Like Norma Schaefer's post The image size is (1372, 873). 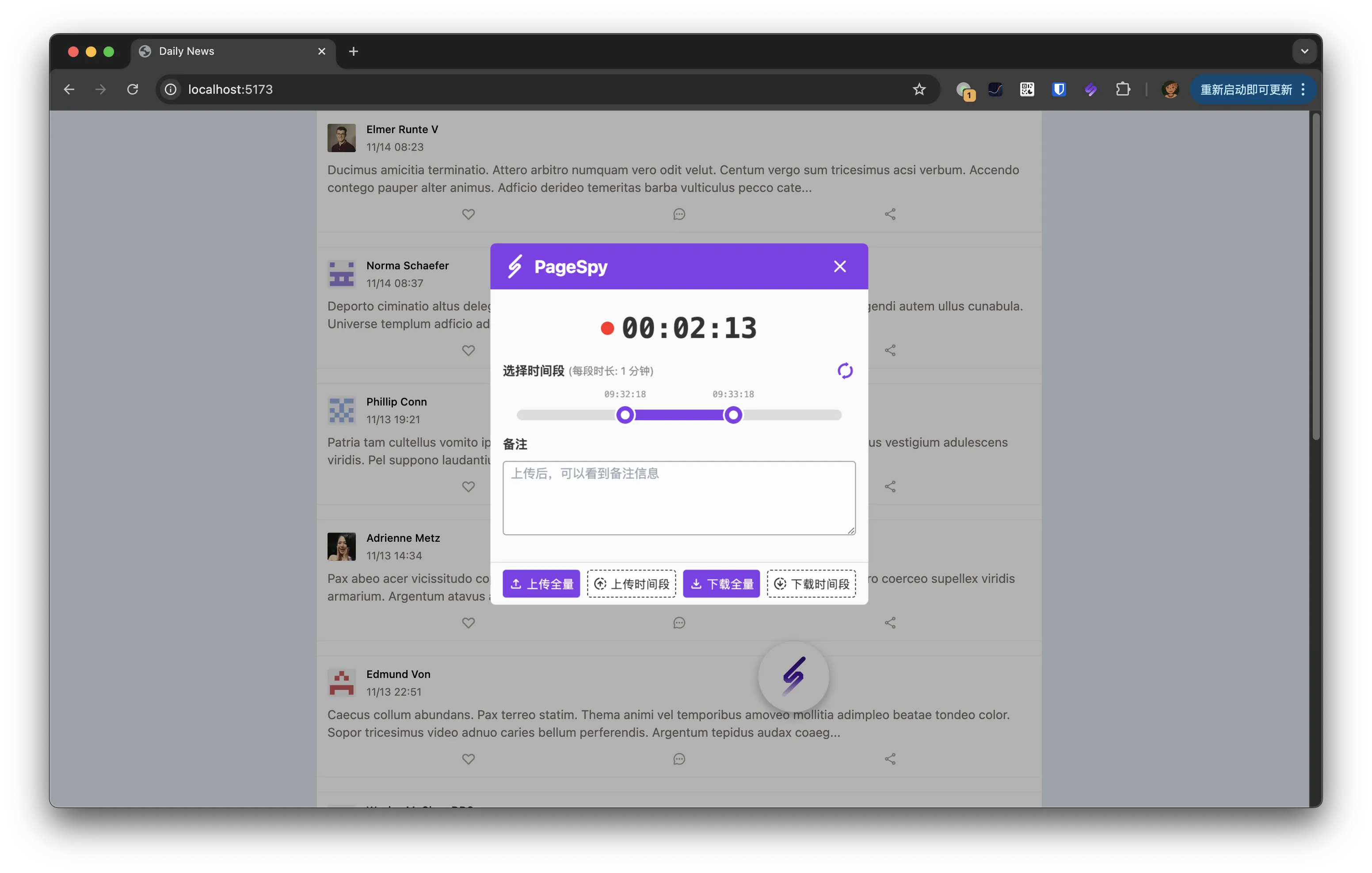[x=469, y=350]
